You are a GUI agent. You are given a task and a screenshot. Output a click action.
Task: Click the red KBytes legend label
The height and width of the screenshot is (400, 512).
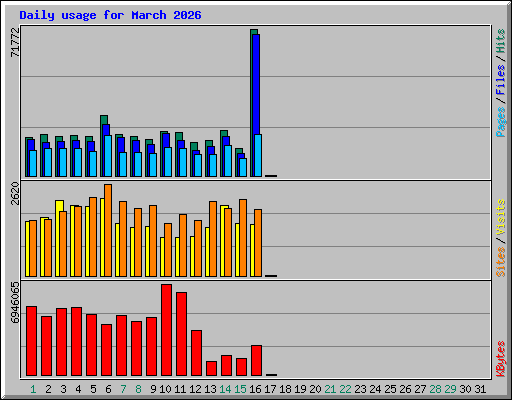(500, 359)
